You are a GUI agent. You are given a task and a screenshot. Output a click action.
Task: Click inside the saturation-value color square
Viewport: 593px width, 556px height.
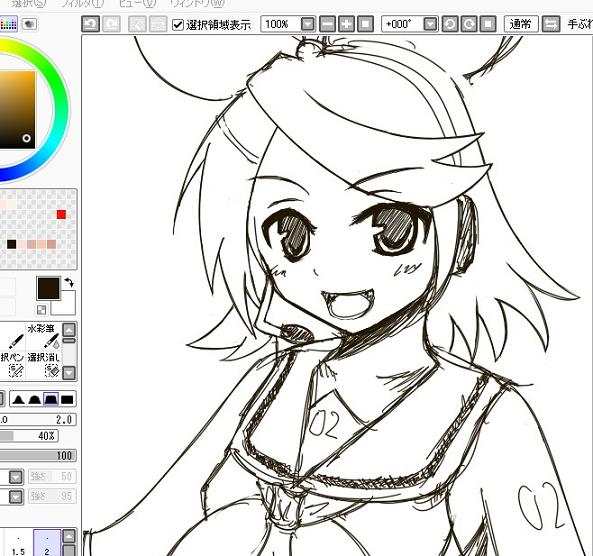(x=17, y=110)
